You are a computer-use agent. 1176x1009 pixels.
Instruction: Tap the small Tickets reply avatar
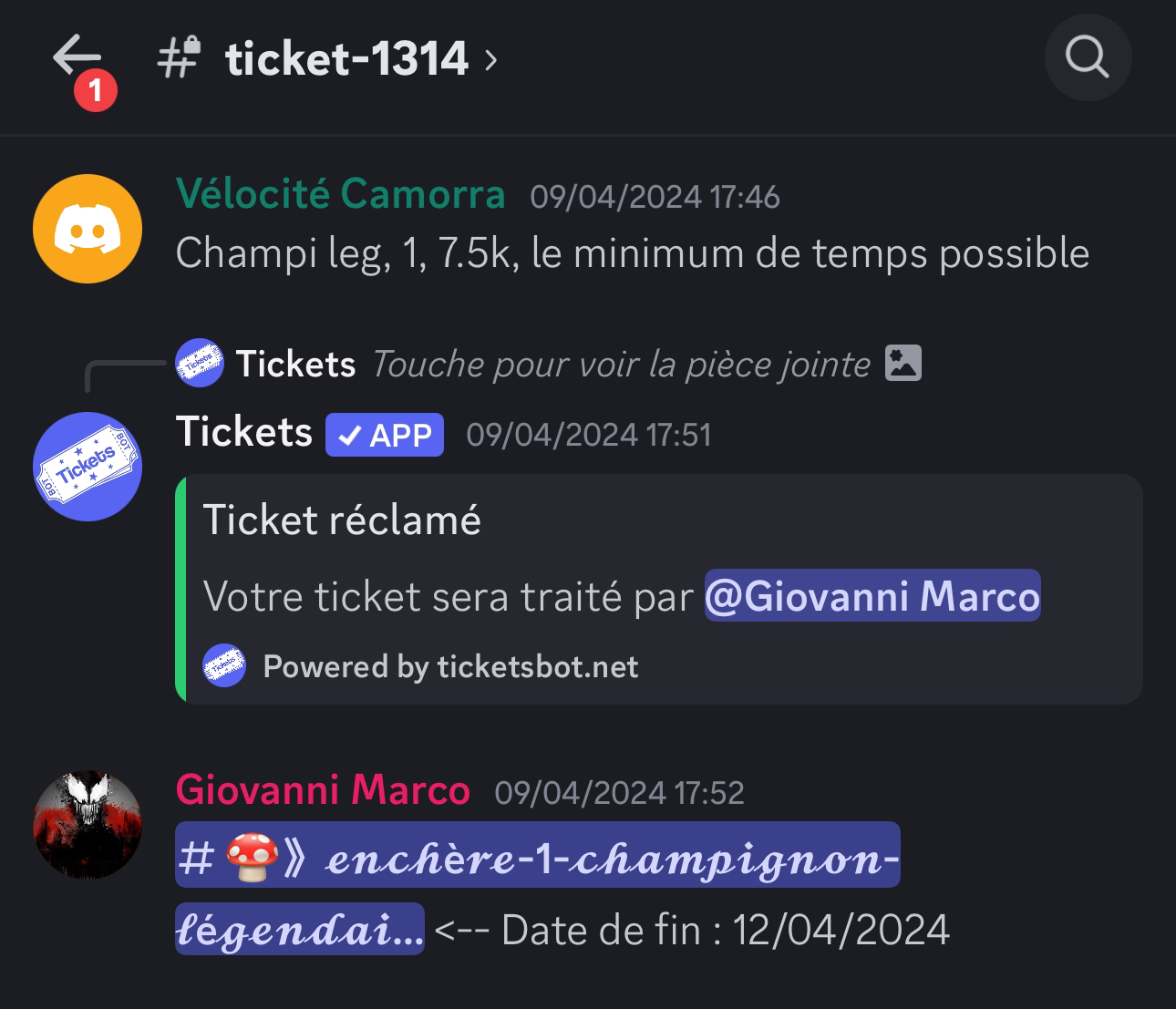point(199,363)
